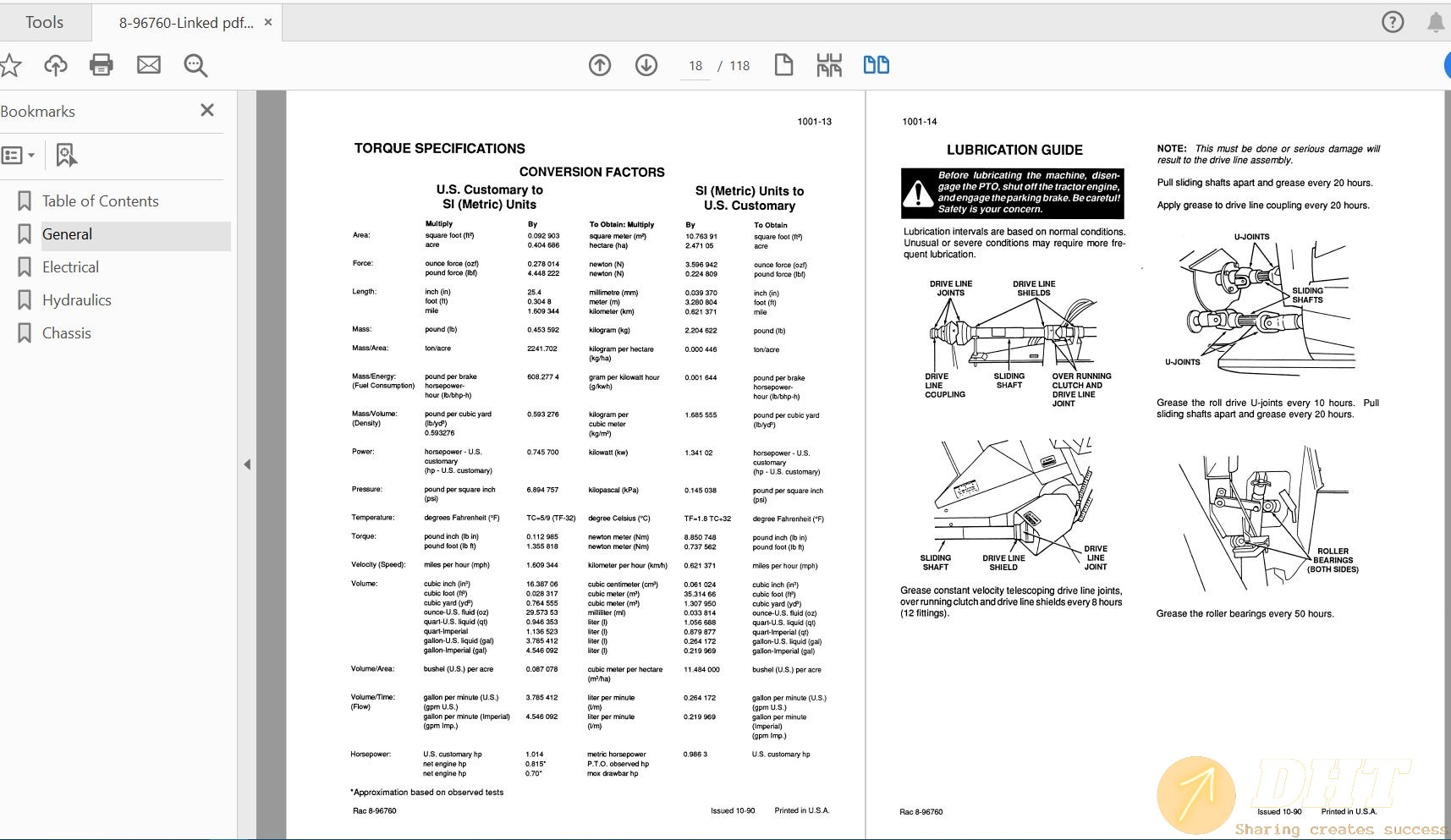Click the page number input field
This screenshot has width=1451, height=840.
pos(695,66)
